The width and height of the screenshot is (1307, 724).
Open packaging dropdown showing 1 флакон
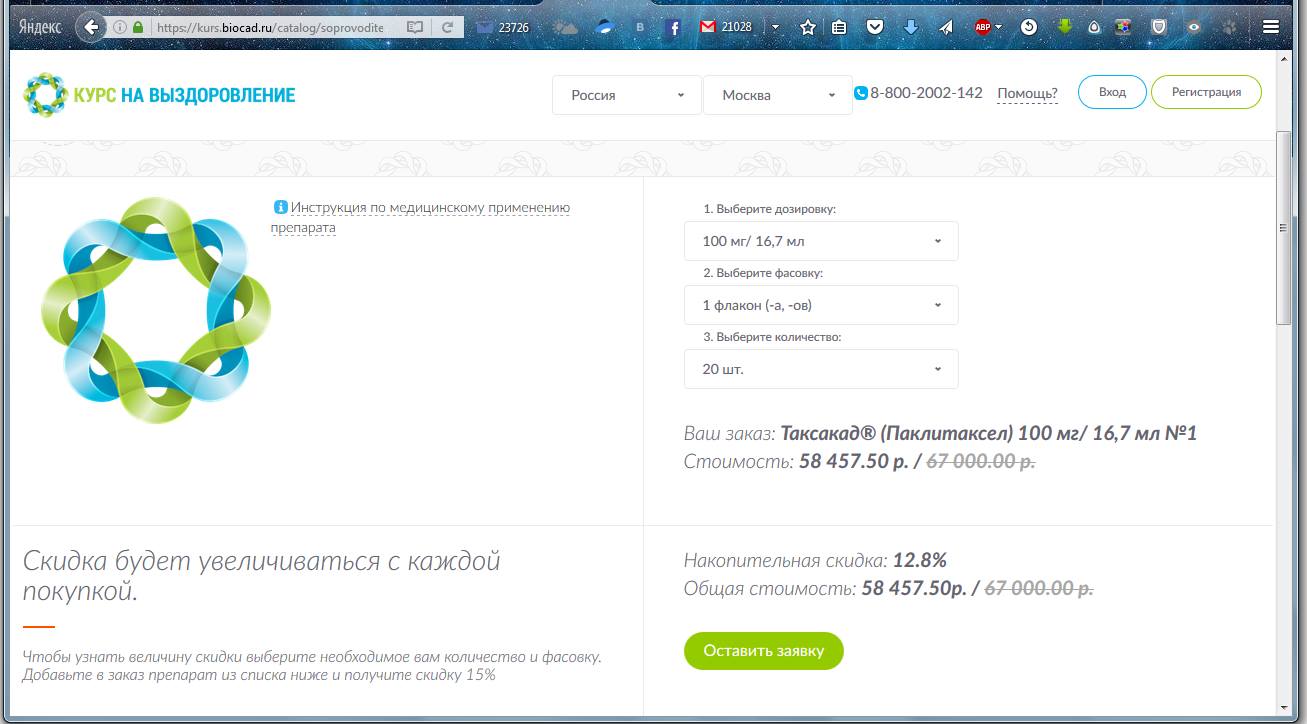821,305
